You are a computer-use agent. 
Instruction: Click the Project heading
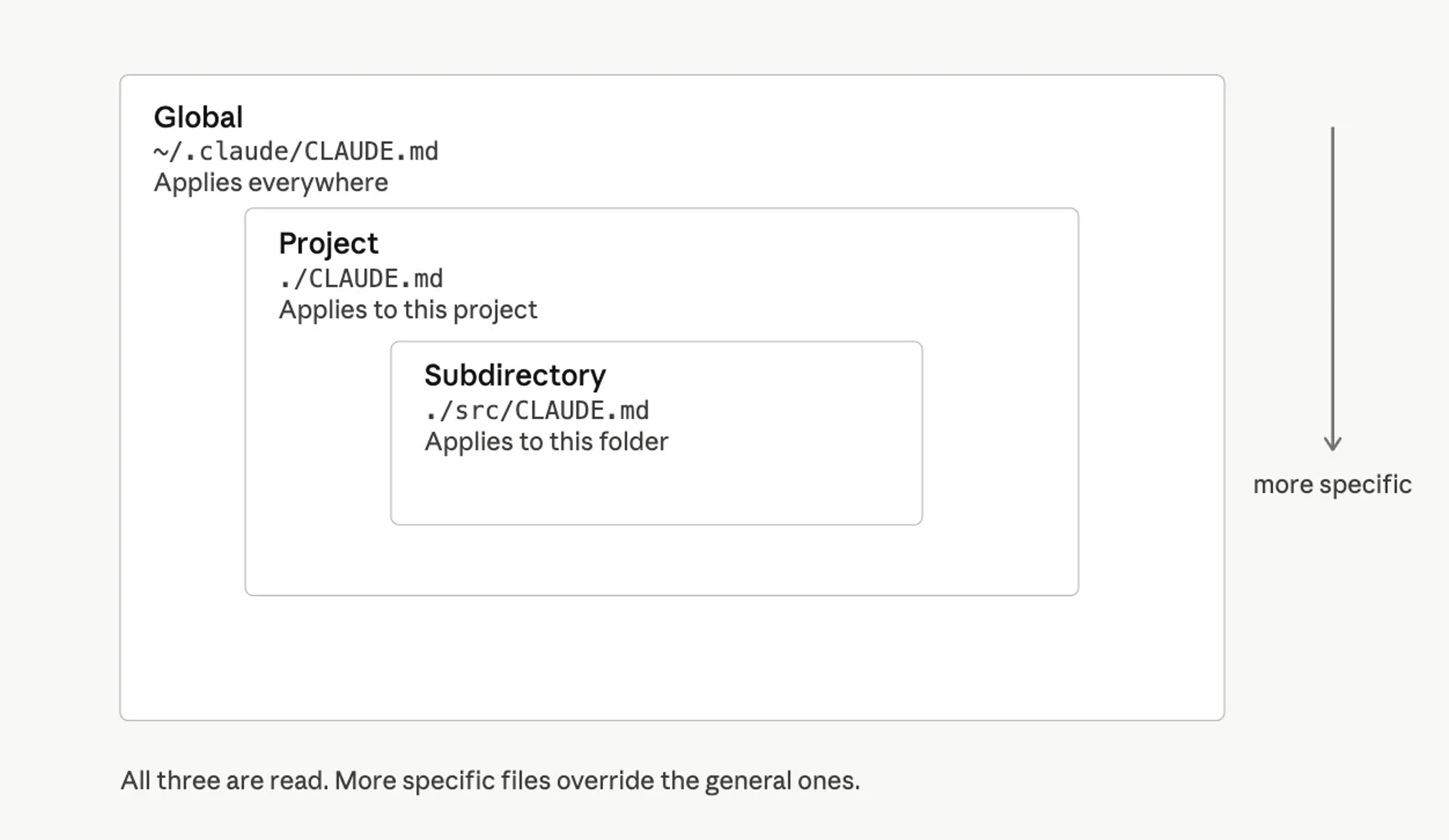328,243
